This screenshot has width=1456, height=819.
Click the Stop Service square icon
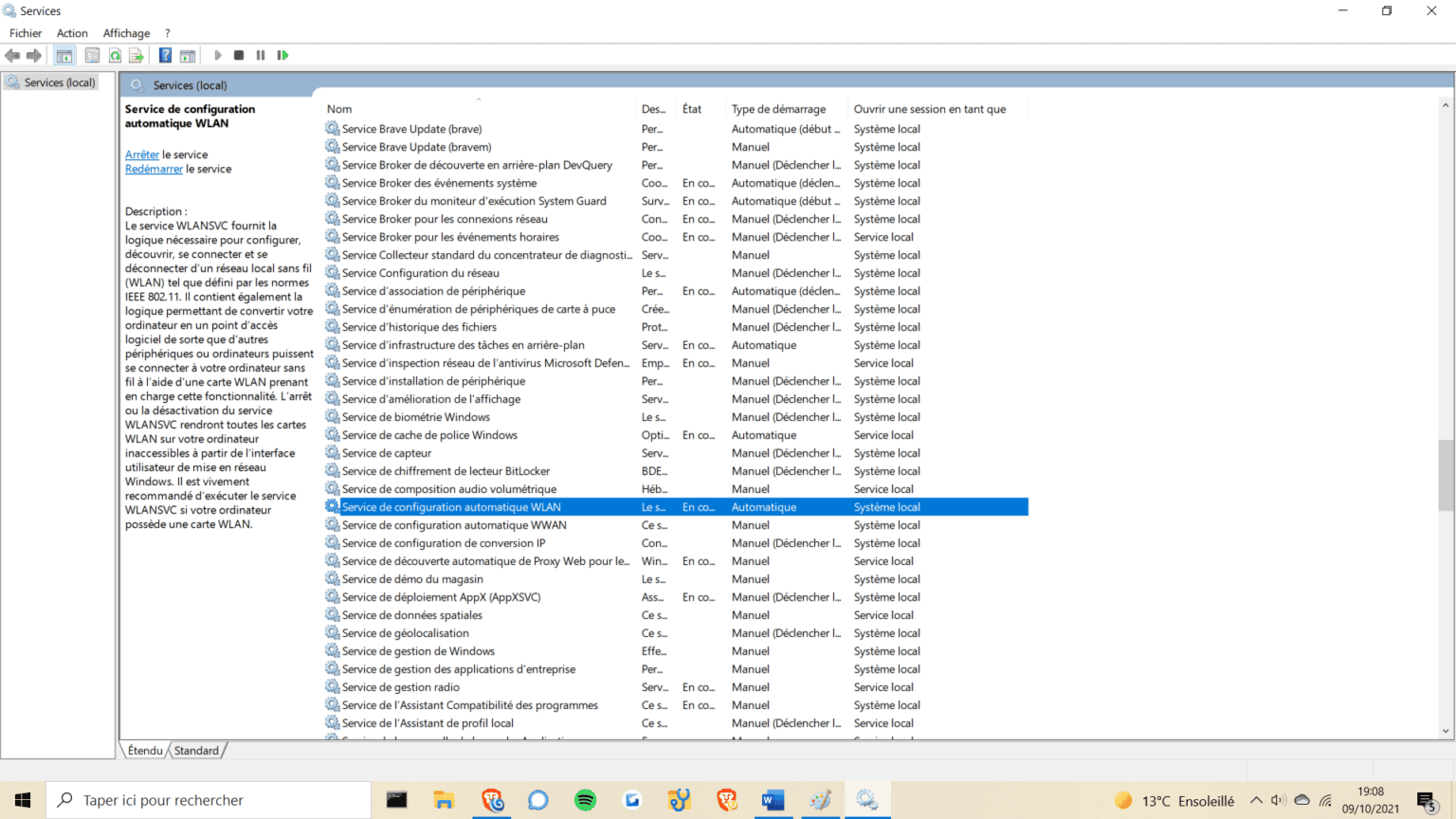(239, 56)
